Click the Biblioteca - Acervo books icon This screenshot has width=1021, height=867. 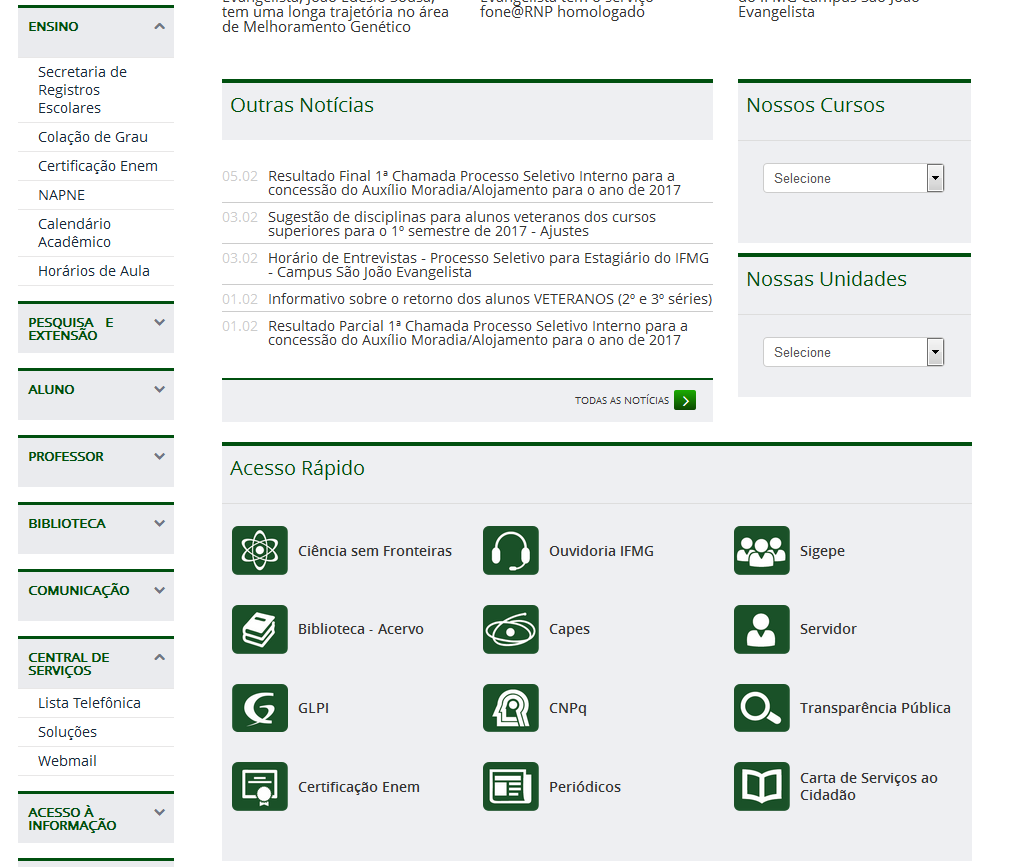click(x=260, y=629)
